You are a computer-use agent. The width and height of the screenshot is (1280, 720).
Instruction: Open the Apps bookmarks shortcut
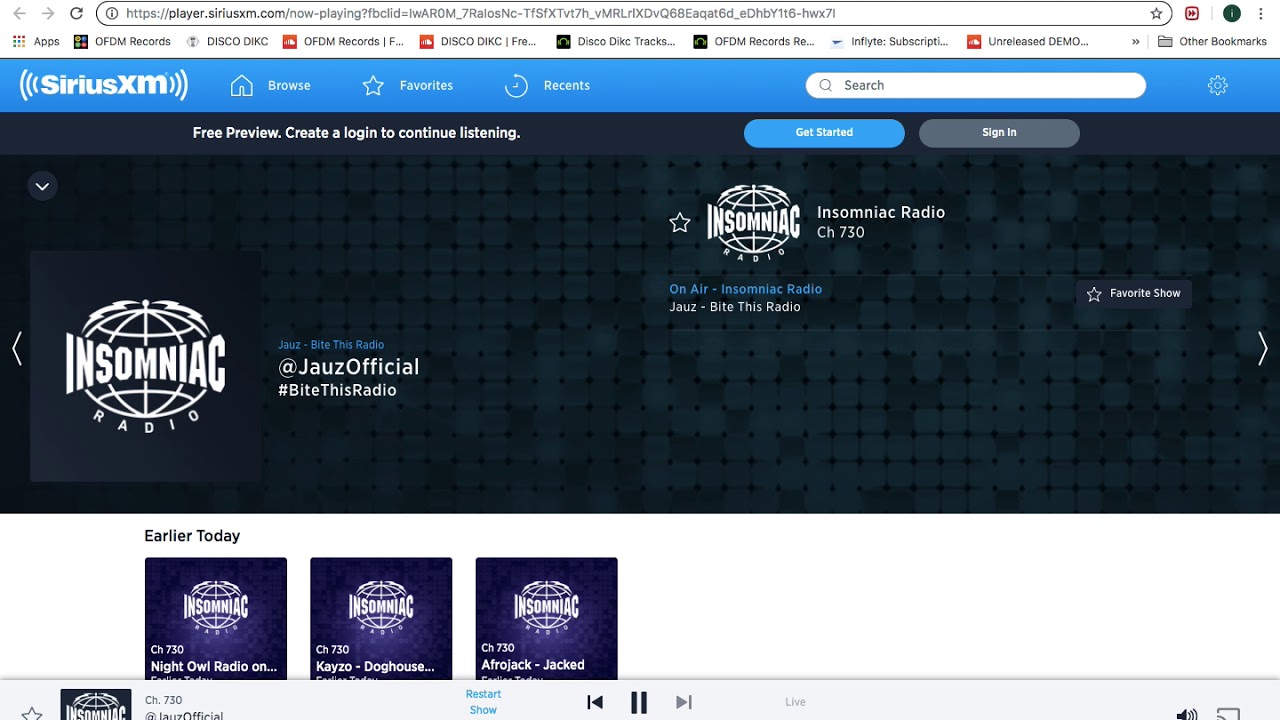coord(36,42)
